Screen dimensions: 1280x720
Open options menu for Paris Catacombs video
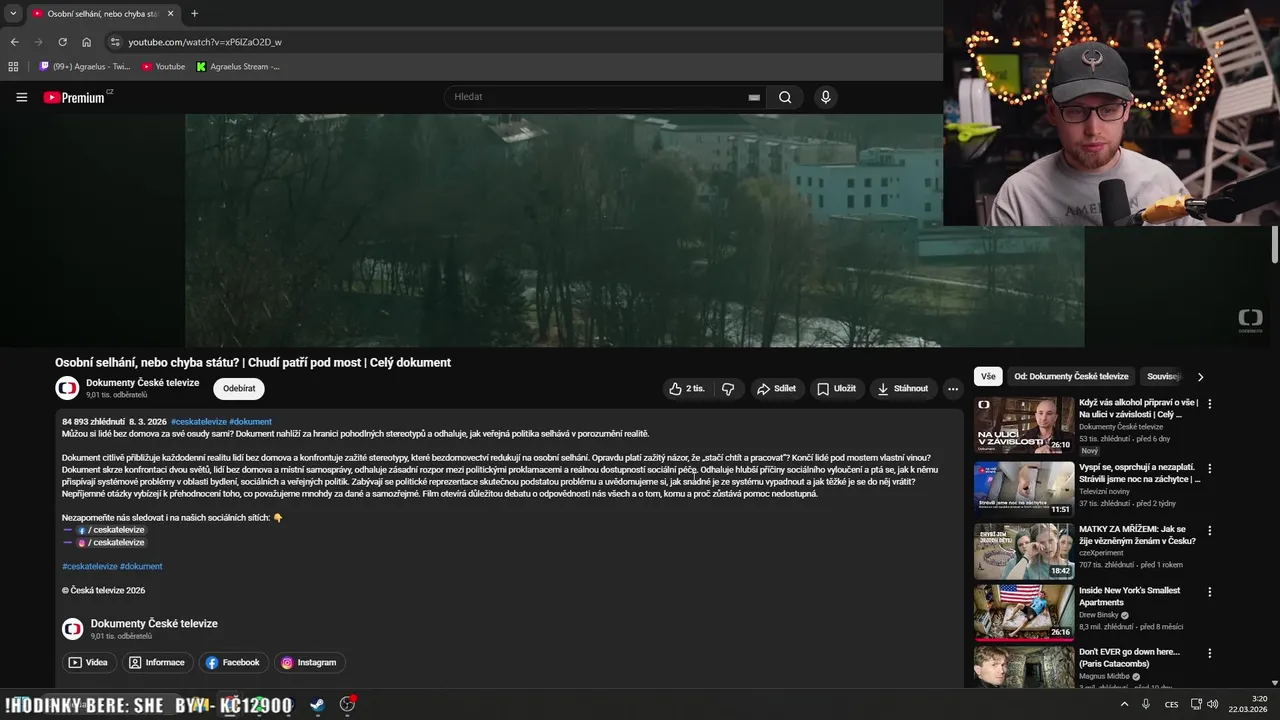coord(1209,653)
